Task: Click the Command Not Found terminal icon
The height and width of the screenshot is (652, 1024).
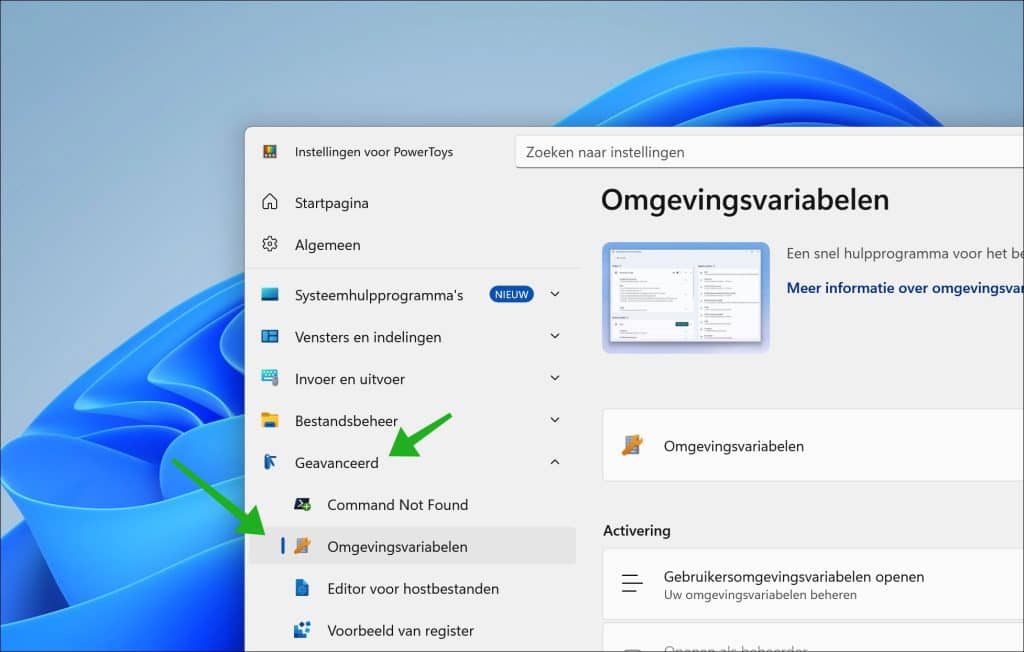Action: pyautogui.click(x=302, y=504)
